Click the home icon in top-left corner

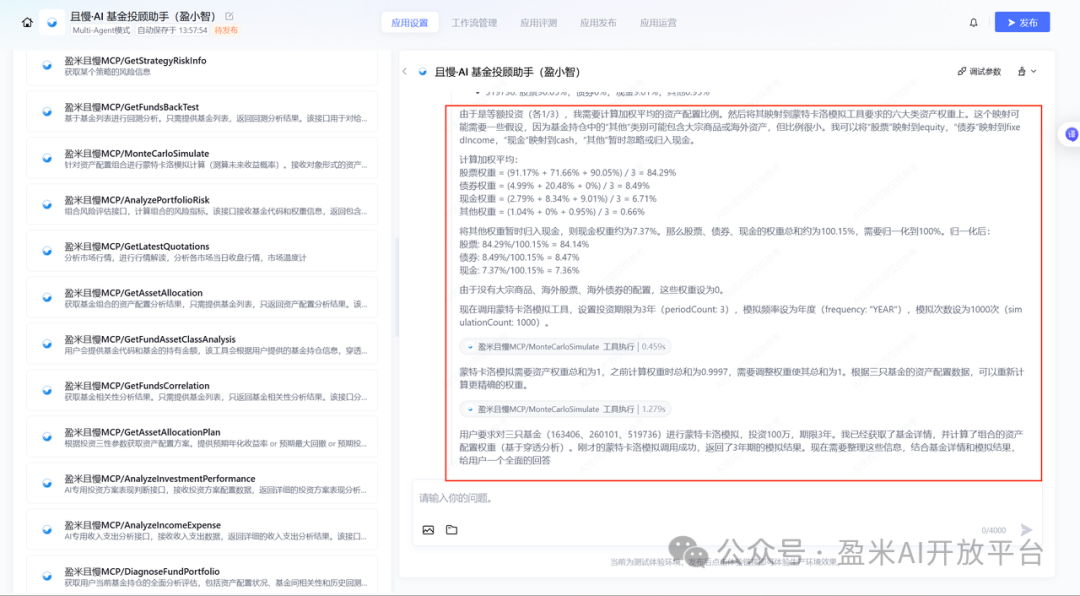tap(27, 21)
